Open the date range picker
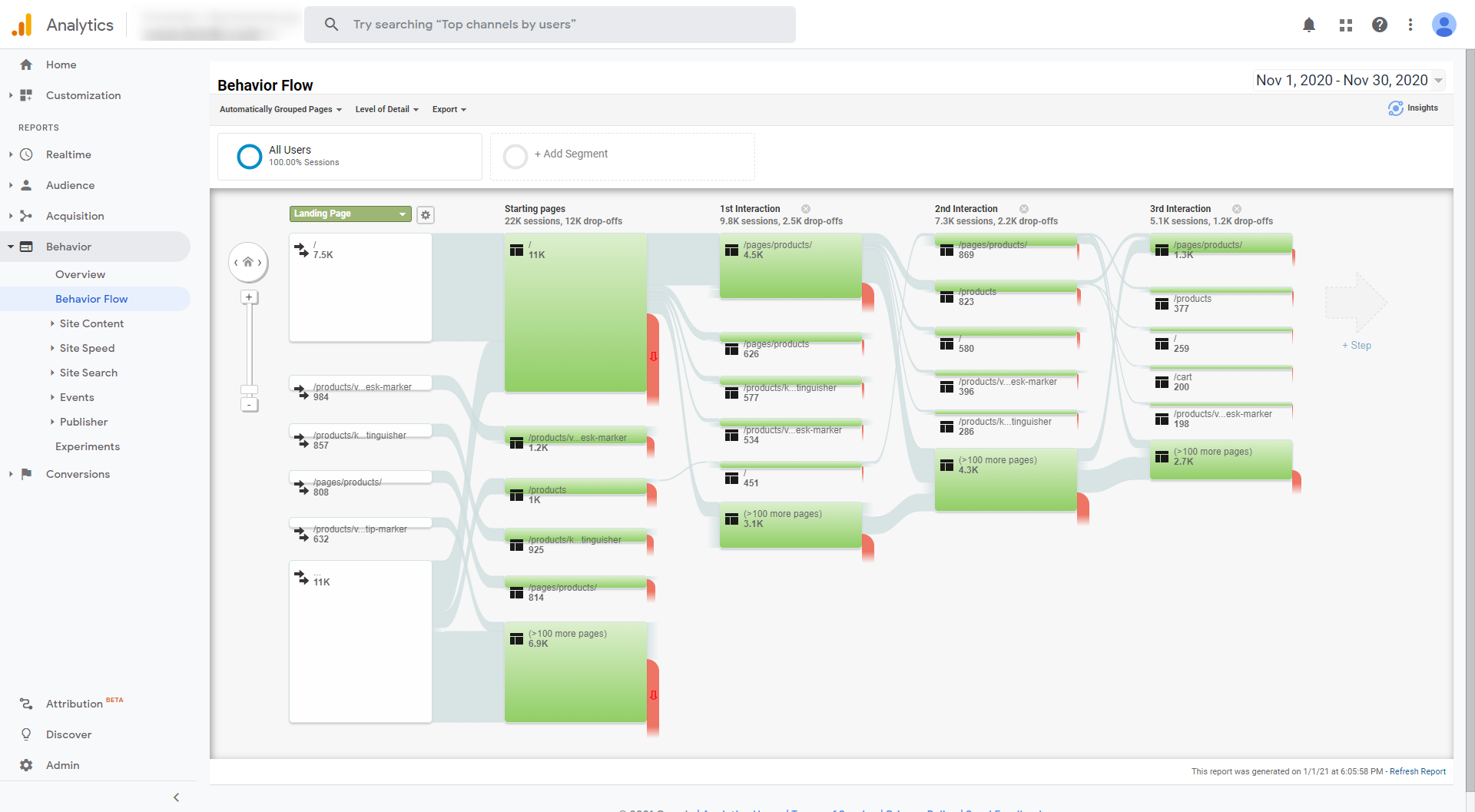 [x=1349, y=80]
